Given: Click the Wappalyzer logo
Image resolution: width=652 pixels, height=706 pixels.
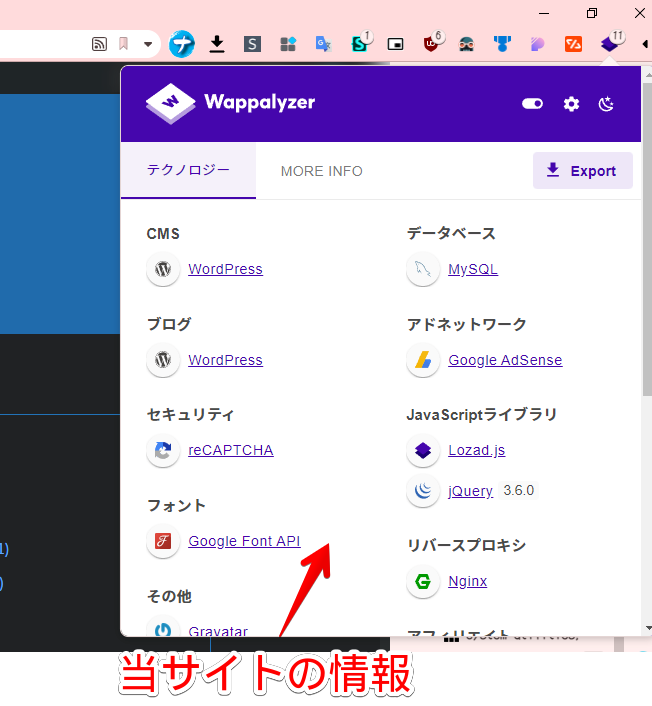Looking at the screenshot, I should [230, 103].
